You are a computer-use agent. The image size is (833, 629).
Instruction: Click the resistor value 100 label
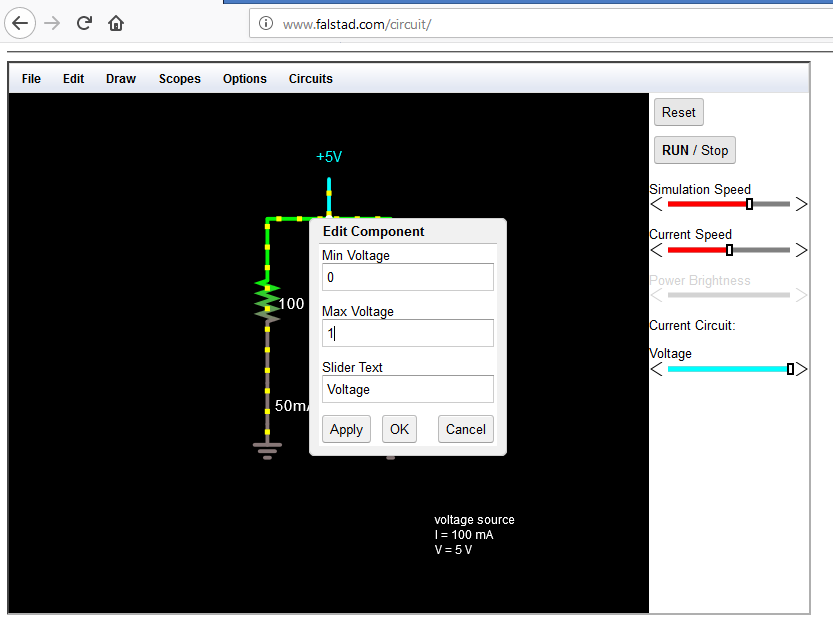point(291,304)
